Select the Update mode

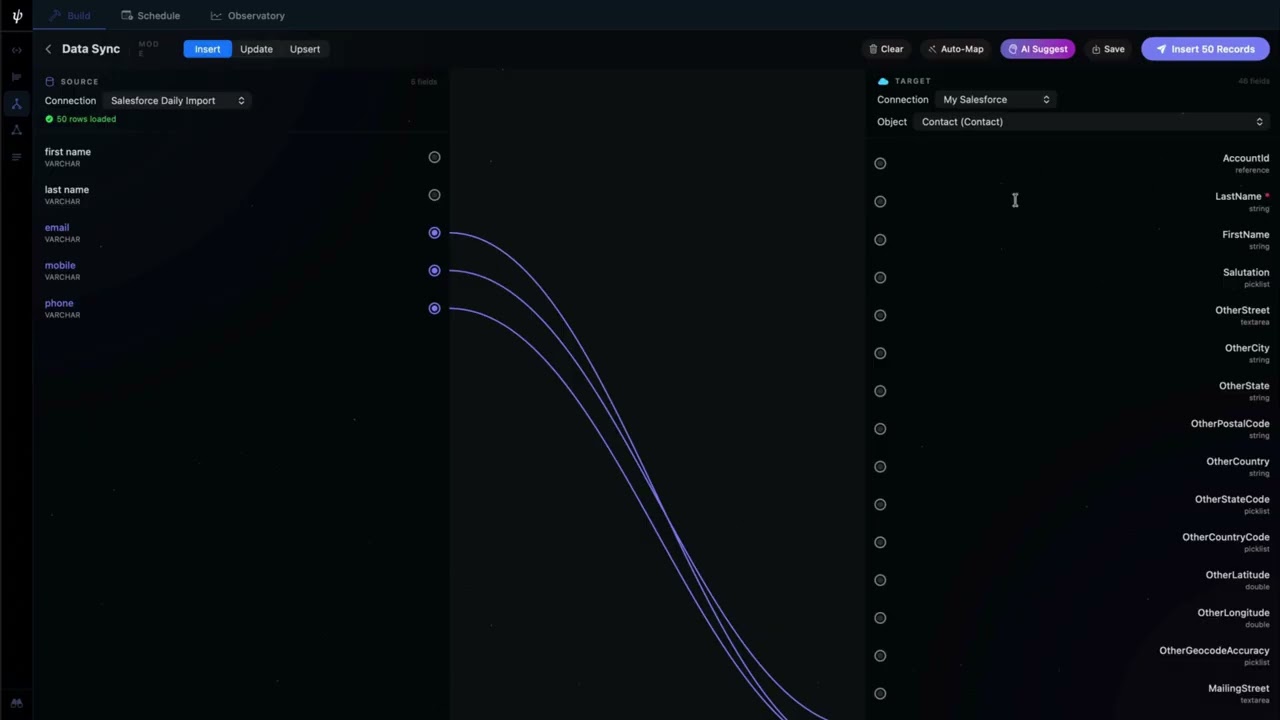click(x=256, y=49)
